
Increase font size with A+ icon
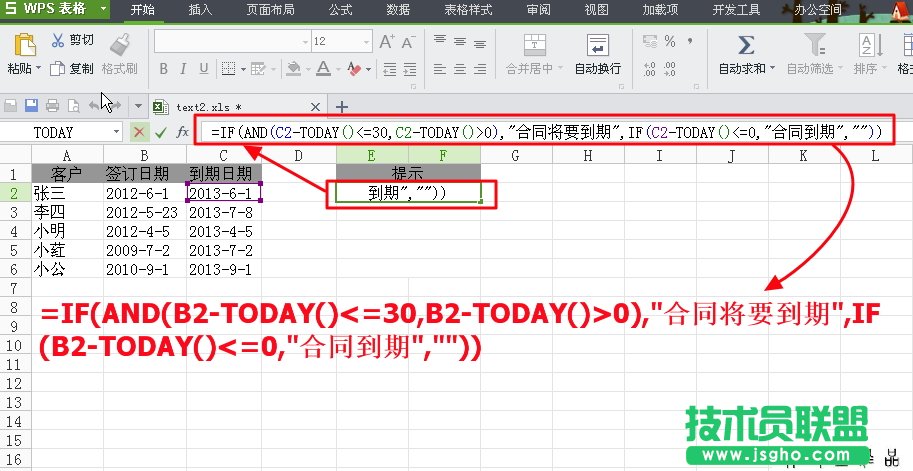pyautogui.click(x=387, y=41)
